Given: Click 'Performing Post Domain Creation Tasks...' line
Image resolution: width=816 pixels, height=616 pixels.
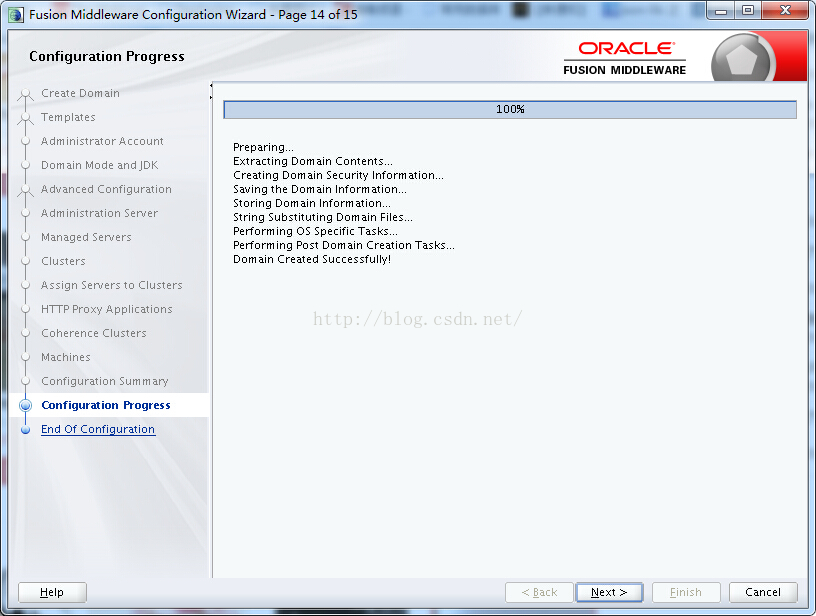Looking at the screenshot, I should [343, 245].
